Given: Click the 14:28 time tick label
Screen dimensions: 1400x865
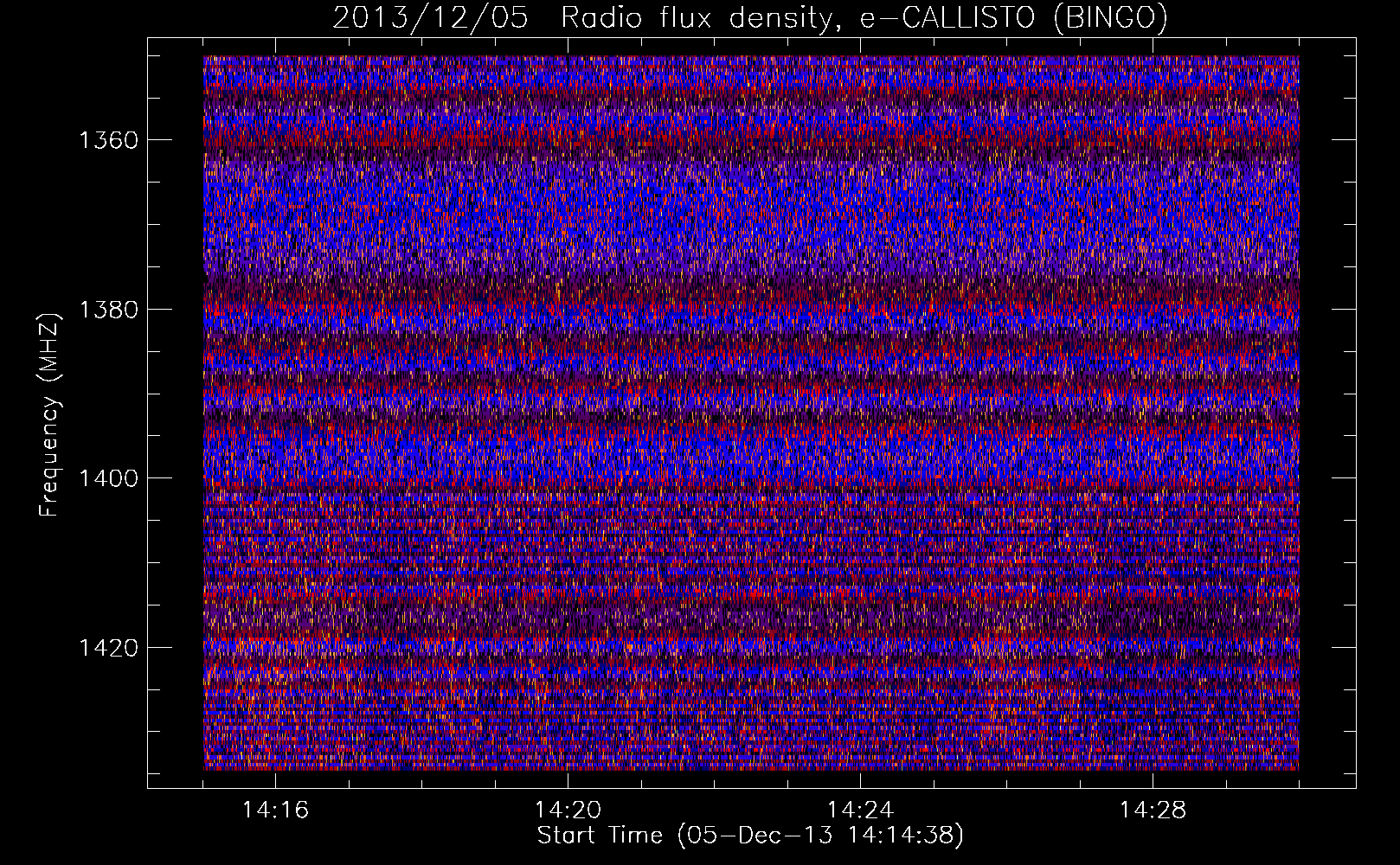Looking at the screenshot, I should coord(1153,811).
